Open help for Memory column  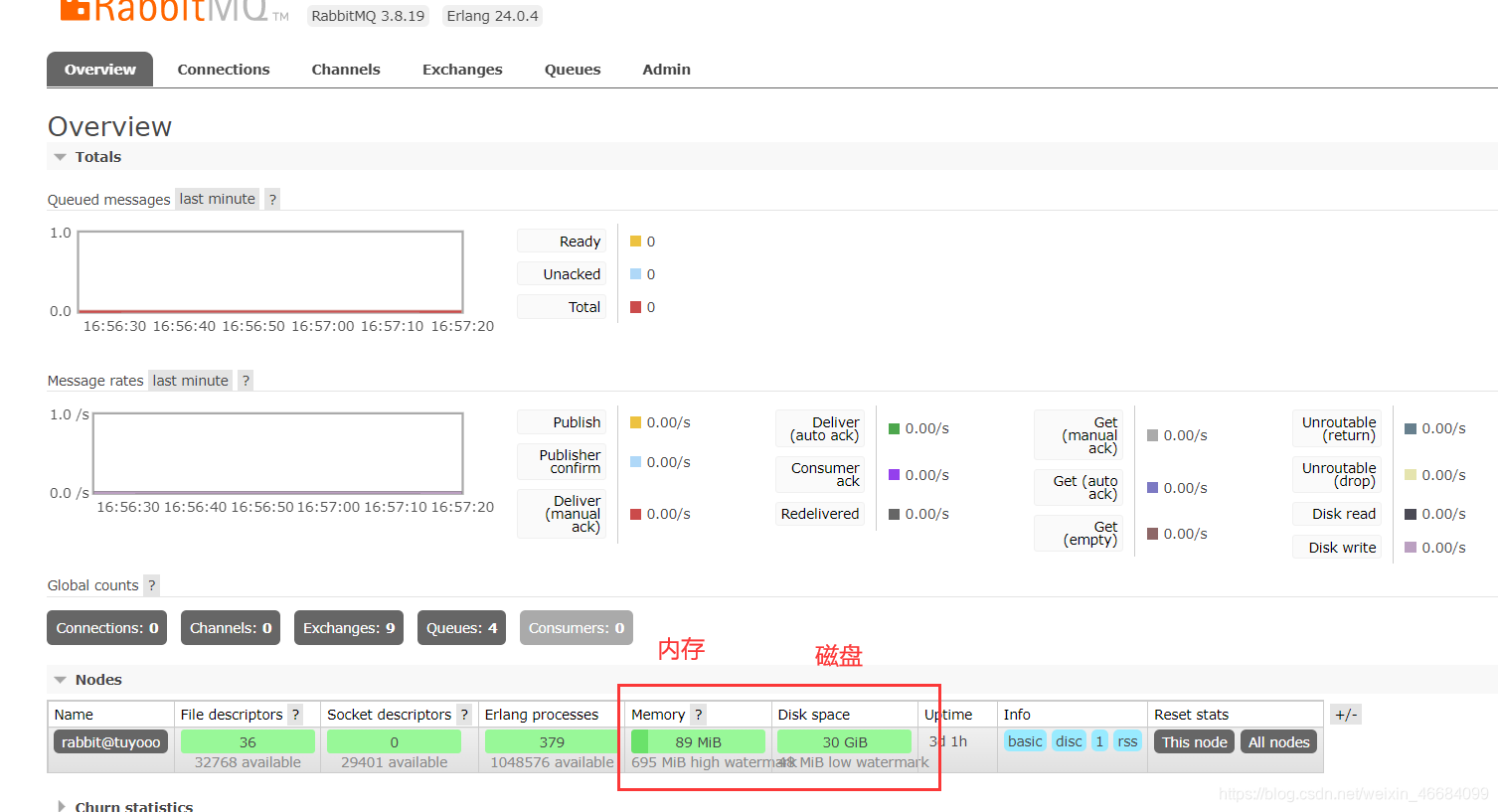[x=699, y=715]
